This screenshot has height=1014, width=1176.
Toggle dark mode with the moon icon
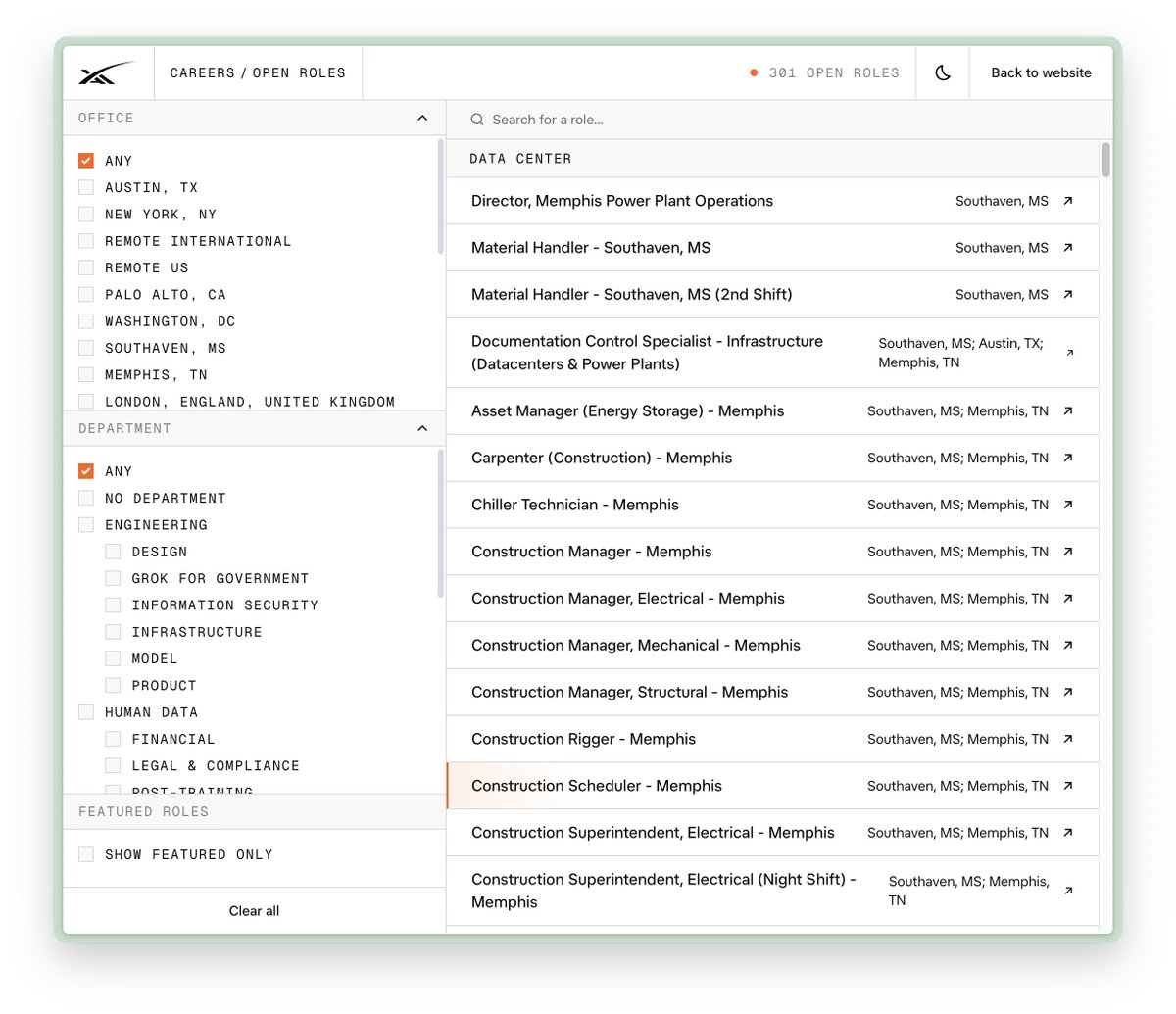(943, 72)
